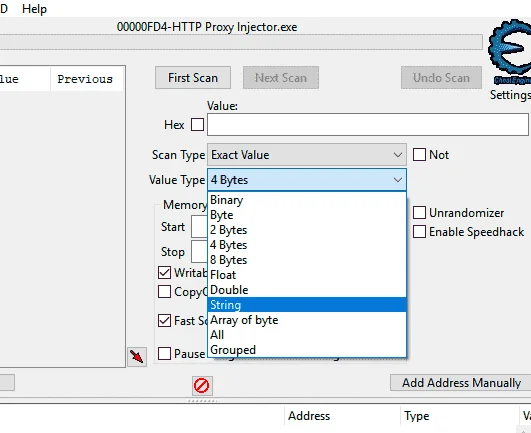Click into the Value input field
The height and width of the screenshot is (433, 531).
(x=368, y=125)
